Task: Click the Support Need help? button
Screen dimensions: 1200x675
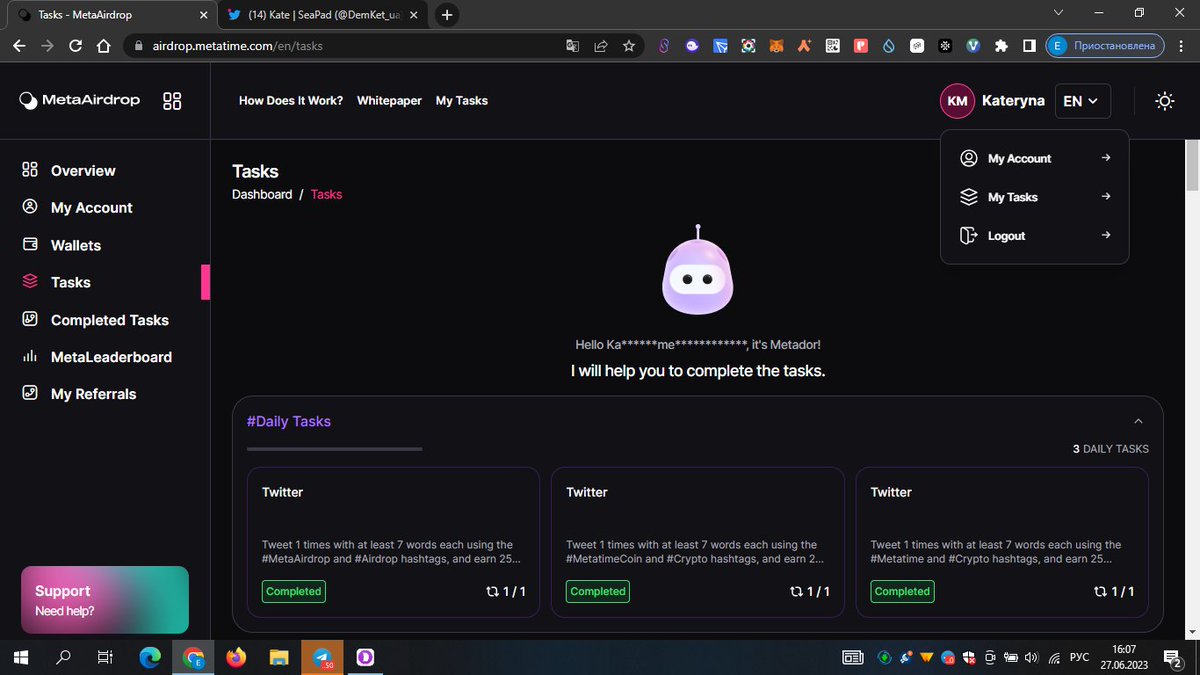Action: click(x=105, y=600)
